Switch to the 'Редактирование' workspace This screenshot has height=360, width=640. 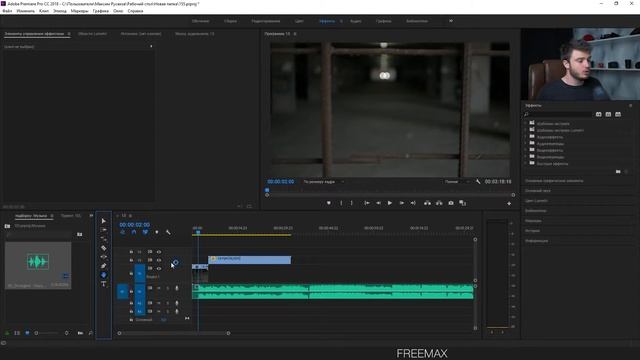[266, 21]
